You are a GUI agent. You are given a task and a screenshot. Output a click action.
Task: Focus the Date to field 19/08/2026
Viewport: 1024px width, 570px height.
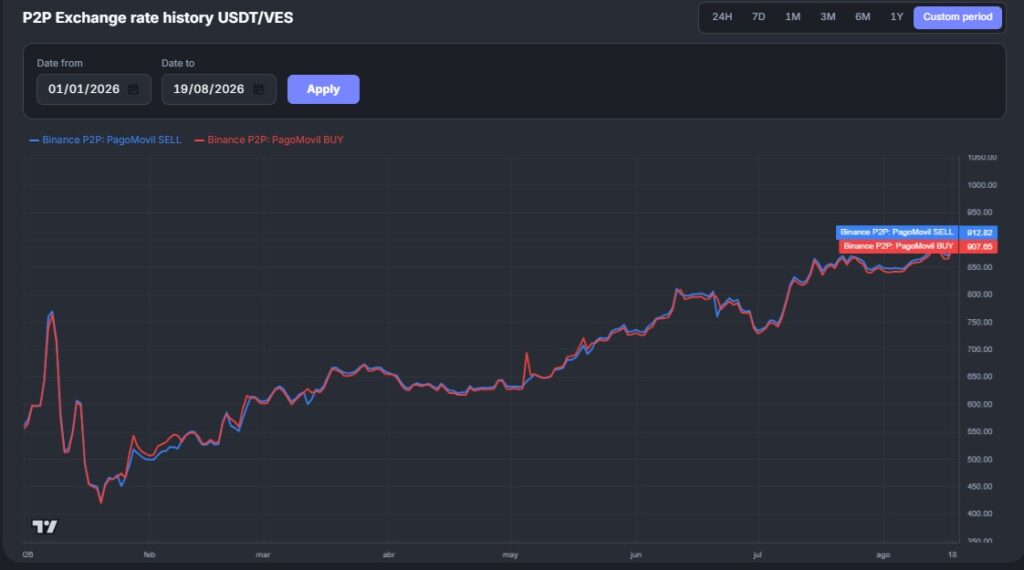click(x=219, y=89)
